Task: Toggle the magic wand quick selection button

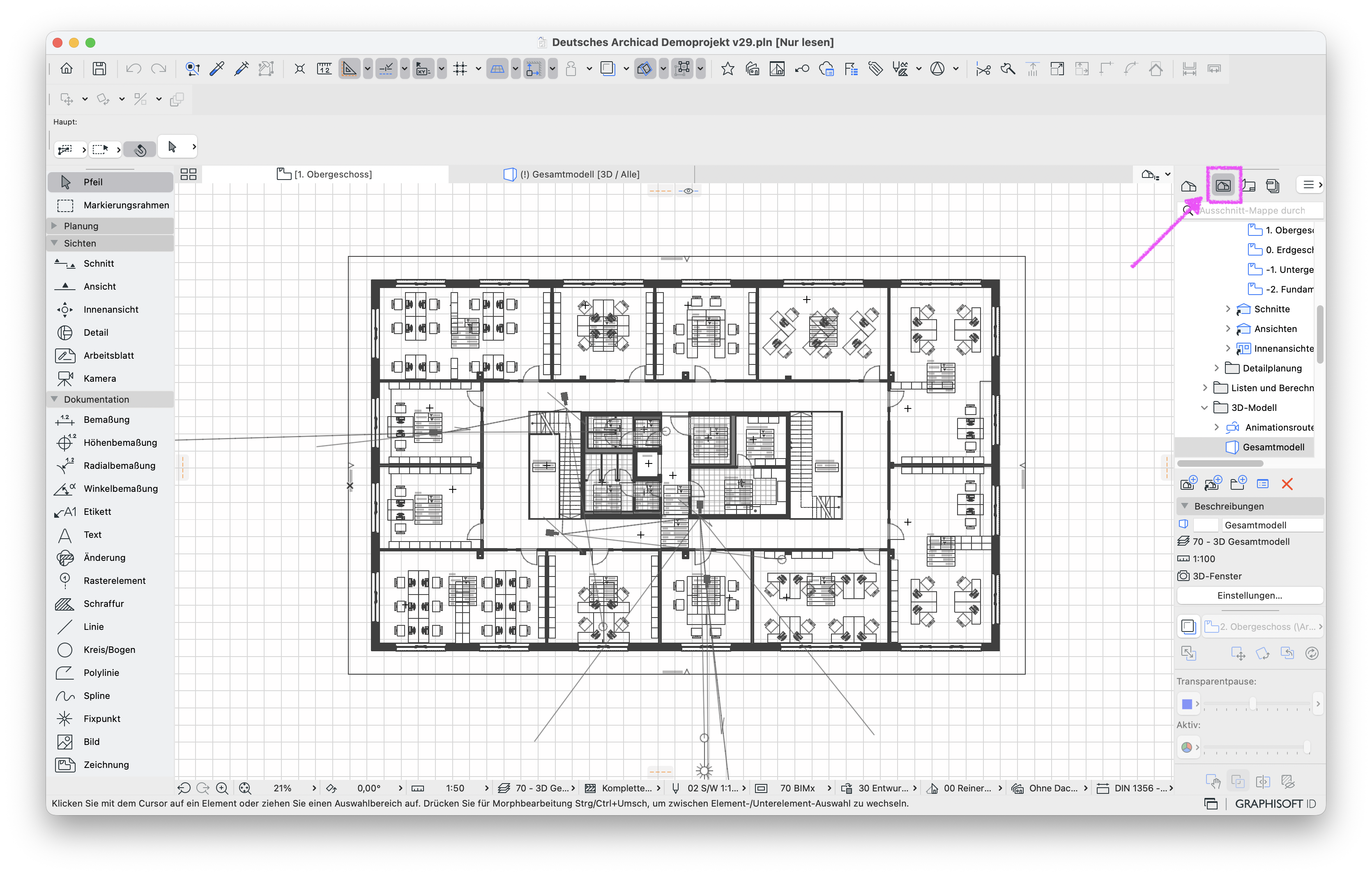Action: tap(140, 149)
